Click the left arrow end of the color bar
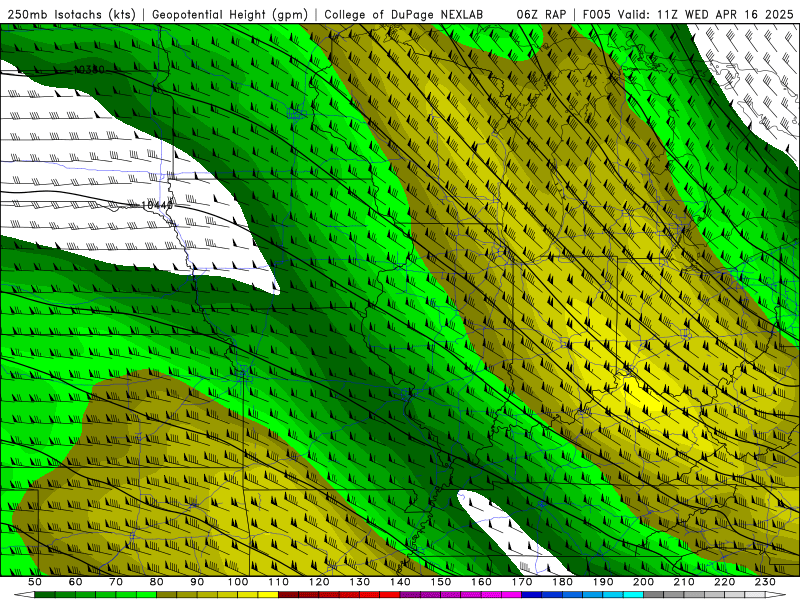 [24, 595]
